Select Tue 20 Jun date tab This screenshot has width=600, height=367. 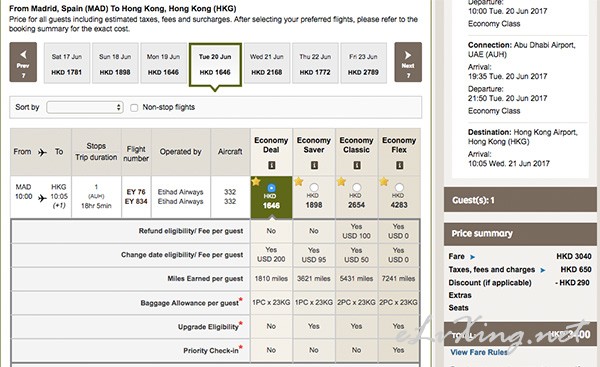pos(215,65)
